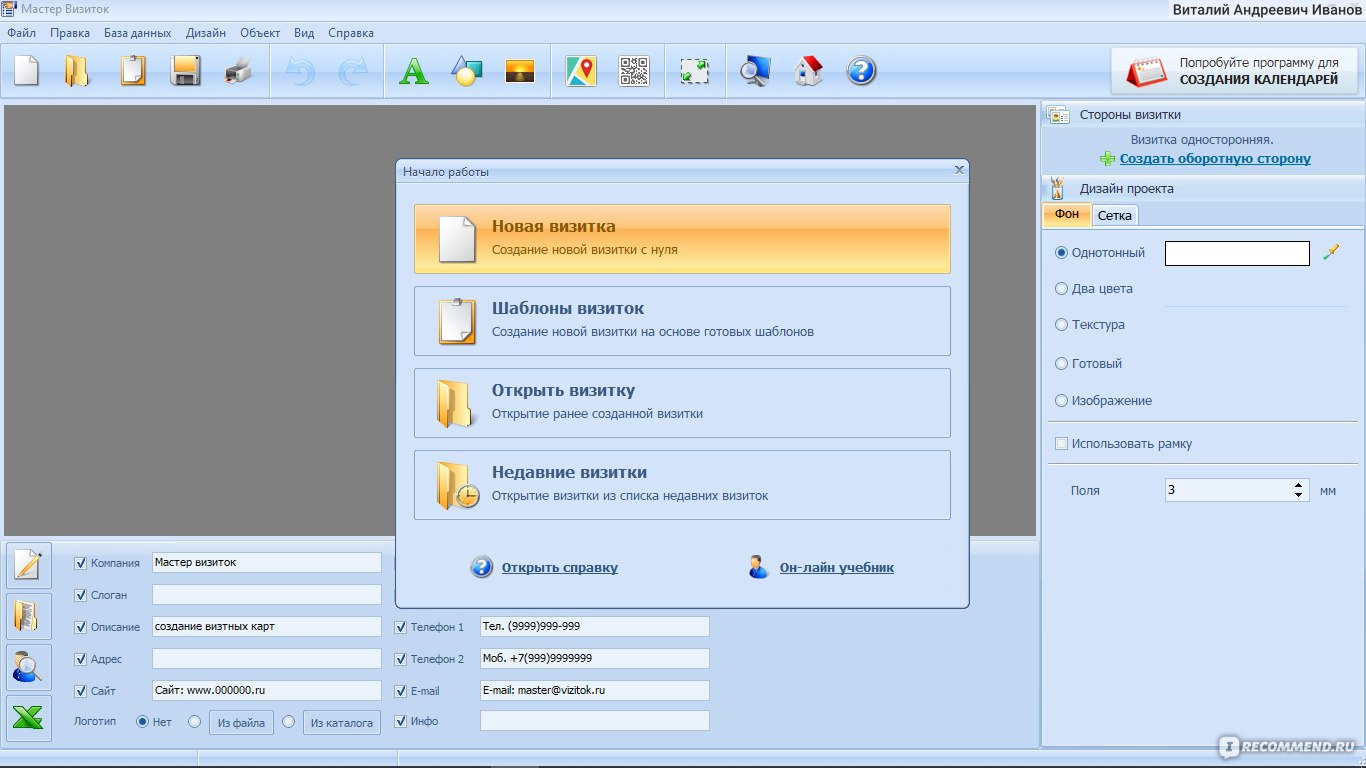The width and height of the screenshot is (1366, 768).
Task: Click the green resize arrows toolbar icon
Action: (694, 71)
